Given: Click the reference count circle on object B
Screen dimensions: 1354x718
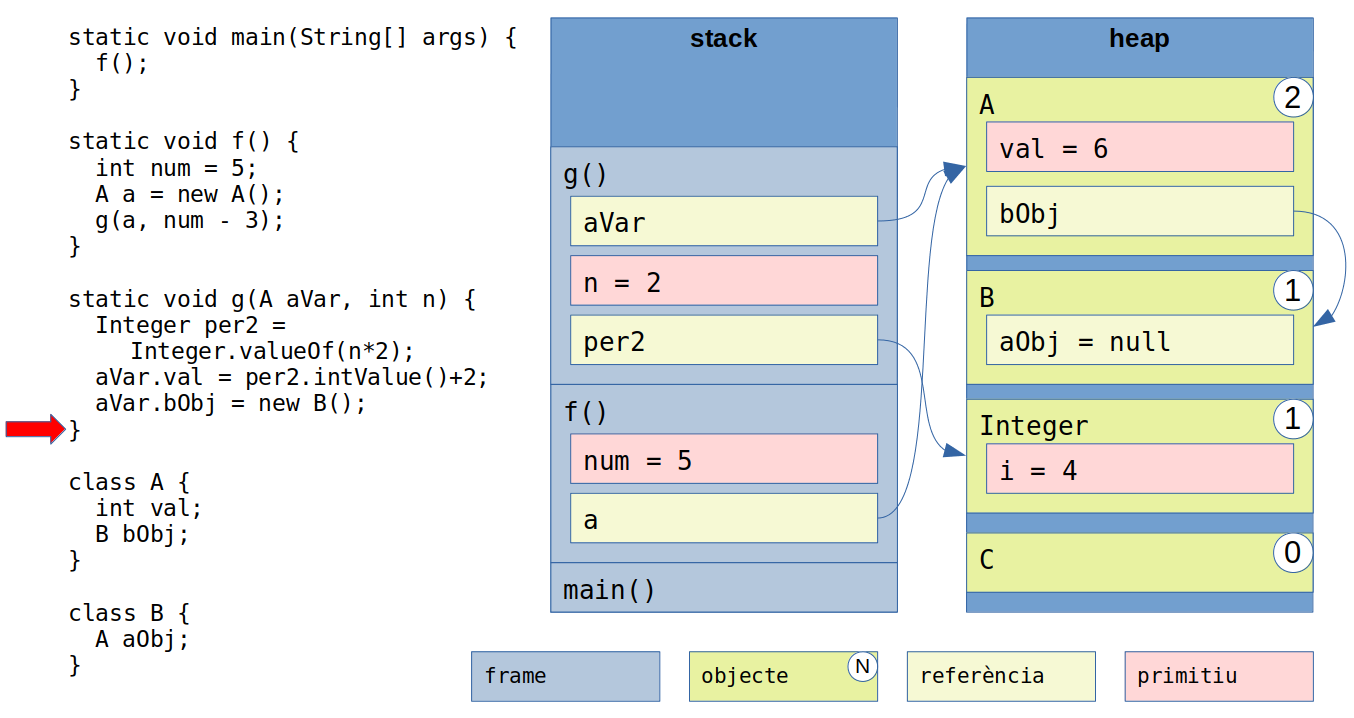Looking at the screenshot, I should click(1292, 291).
